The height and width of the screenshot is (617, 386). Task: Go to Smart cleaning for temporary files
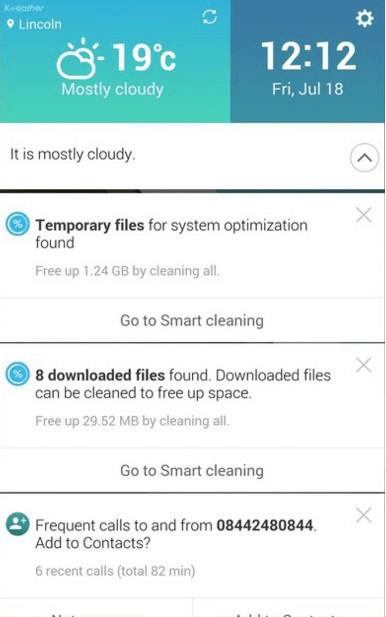click(x=192, y=320)
